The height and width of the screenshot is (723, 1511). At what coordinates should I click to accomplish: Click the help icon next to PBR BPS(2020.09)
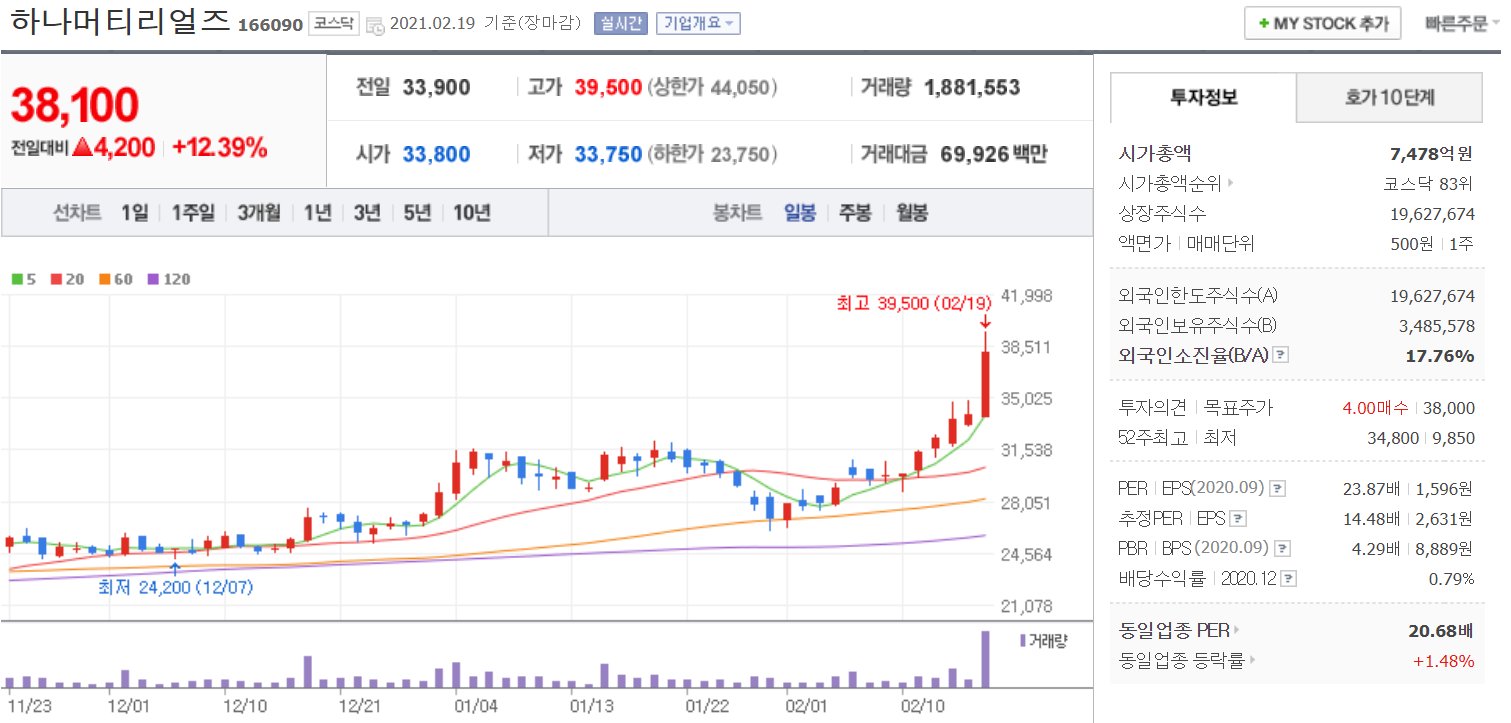pos(1282,549)
